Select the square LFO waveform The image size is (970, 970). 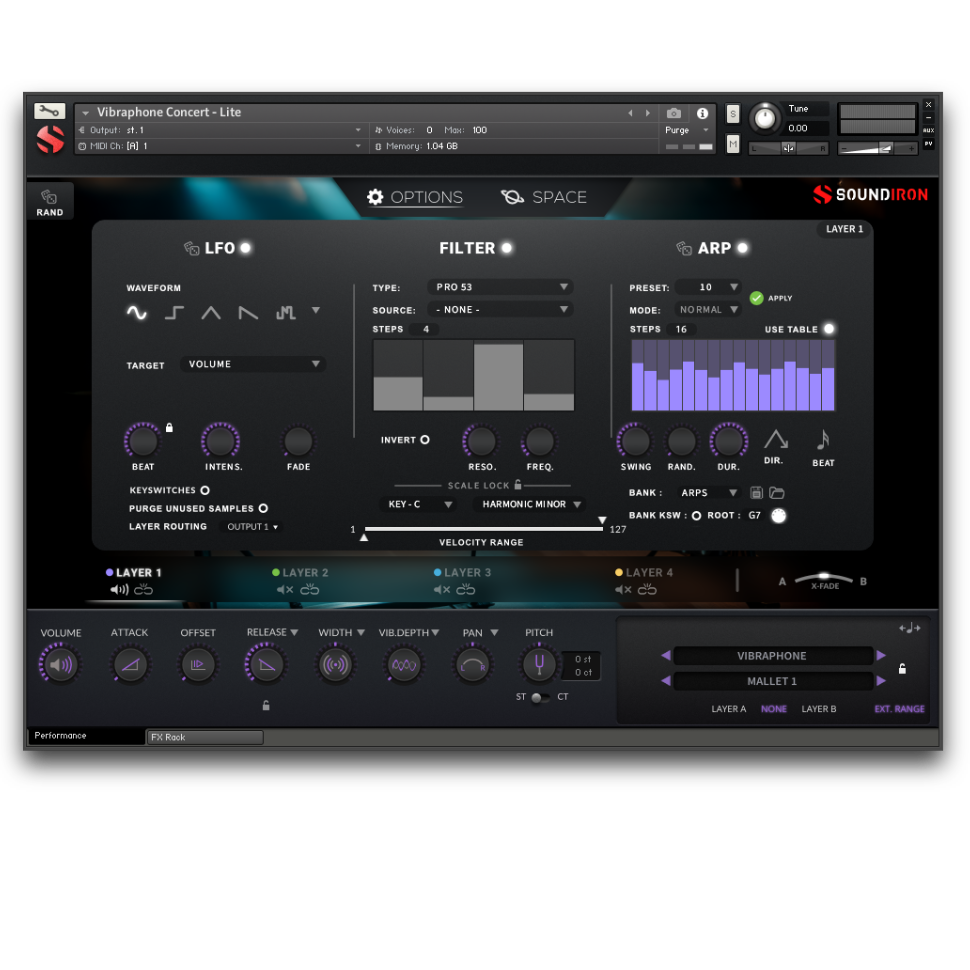coord(174,312)
